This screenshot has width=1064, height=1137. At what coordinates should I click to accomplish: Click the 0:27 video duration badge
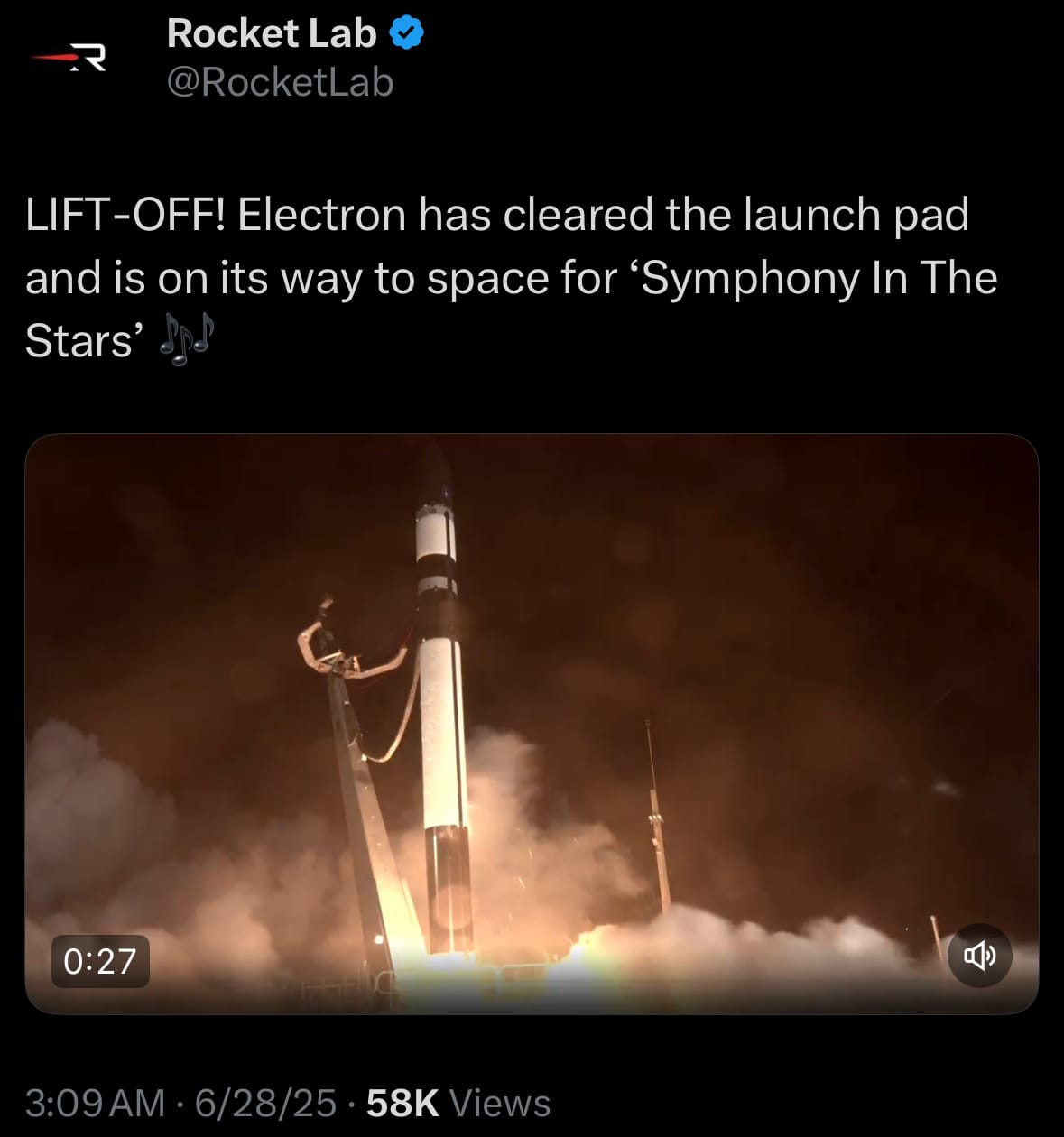pyautogui.click(x=100, y=961)
